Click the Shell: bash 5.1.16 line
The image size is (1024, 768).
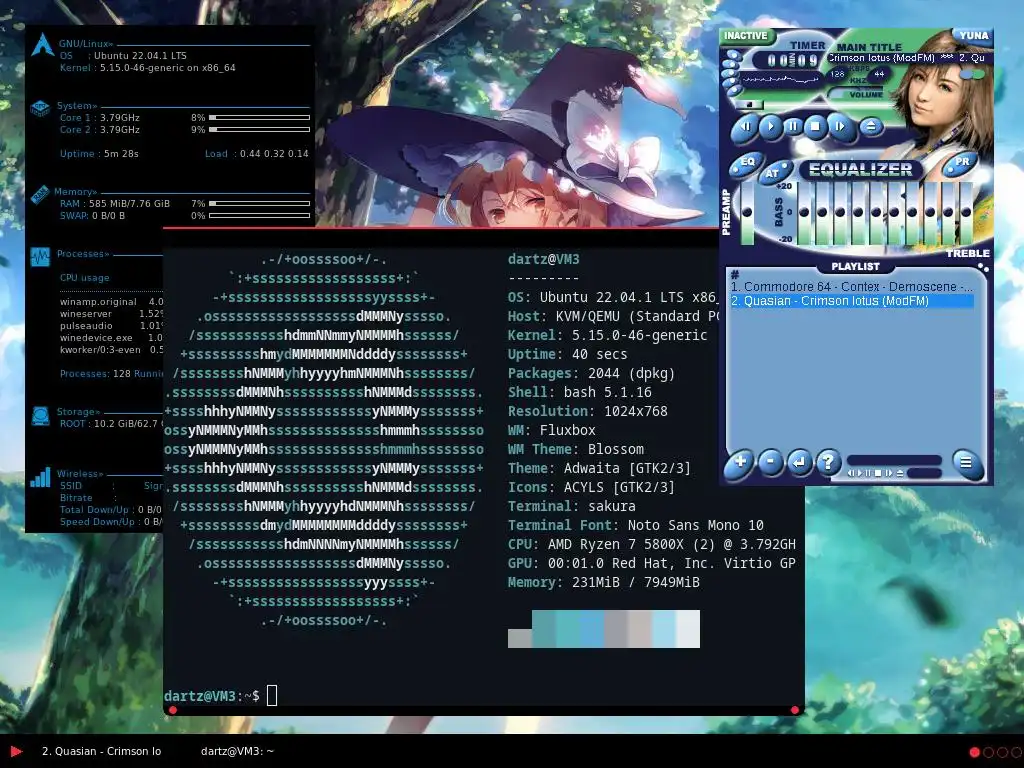click(x=580, y=392)
